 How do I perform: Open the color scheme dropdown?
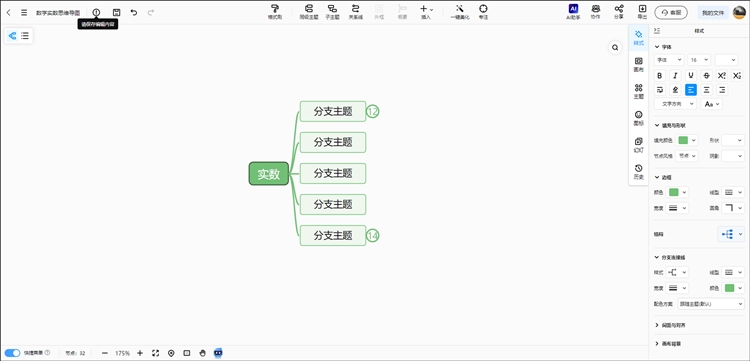point(711,304)
